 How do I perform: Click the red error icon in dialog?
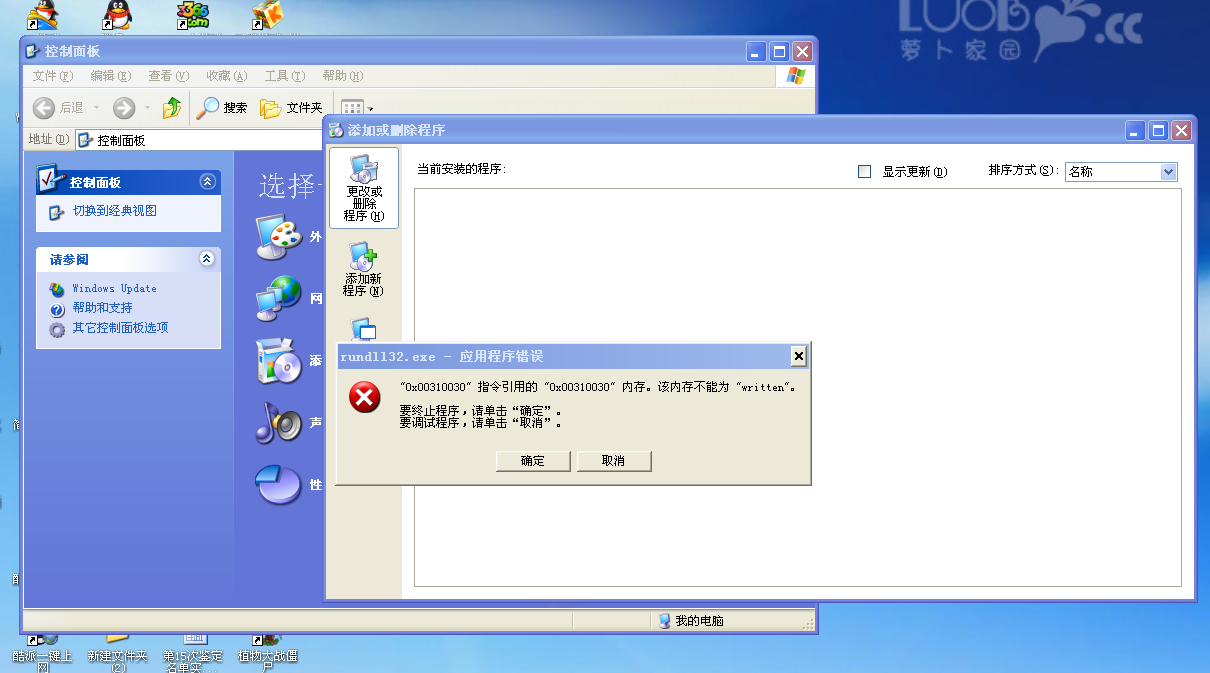[365, 397]
